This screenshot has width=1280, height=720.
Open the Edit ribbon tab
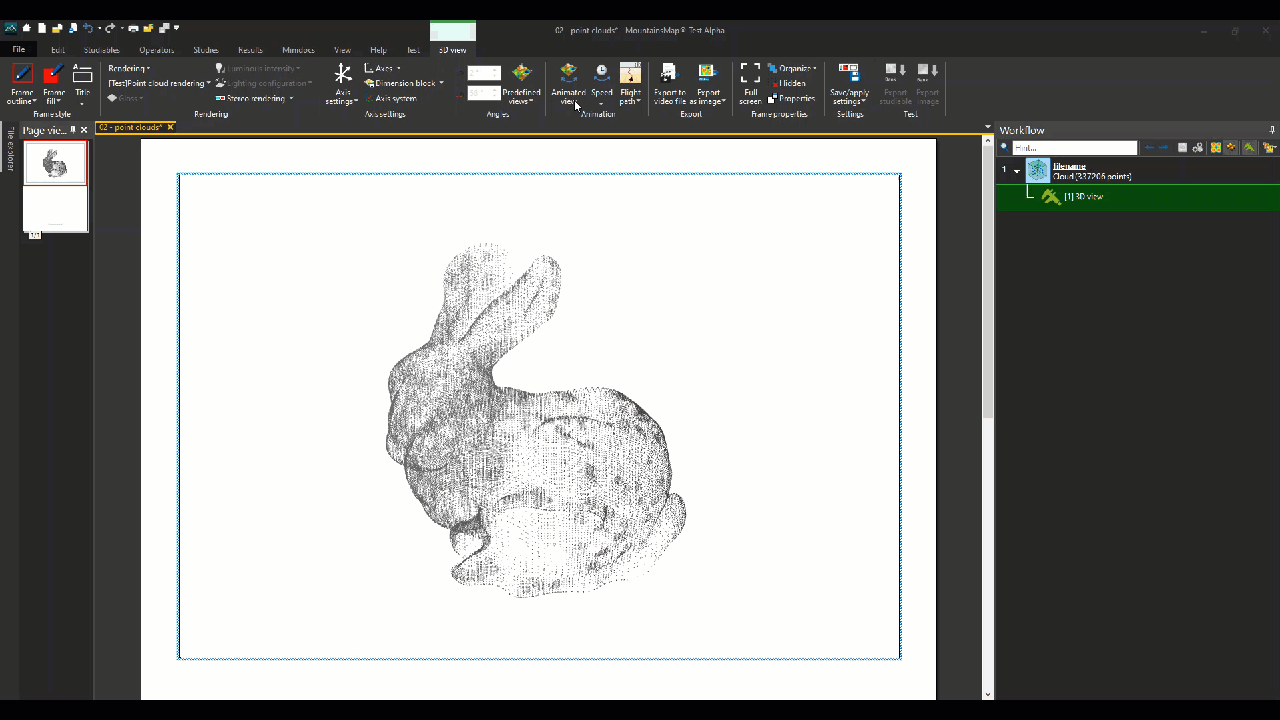[x=58, y=50]
